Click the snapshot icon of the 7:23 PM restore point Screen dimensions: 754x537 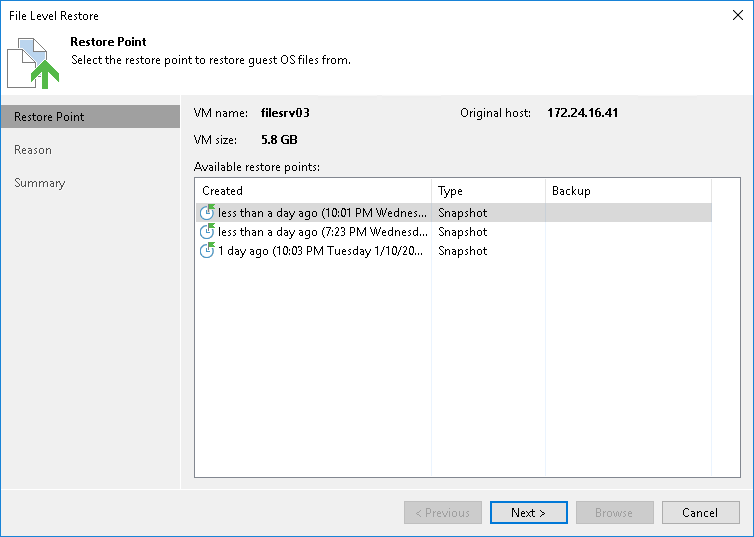pos(207,231)
